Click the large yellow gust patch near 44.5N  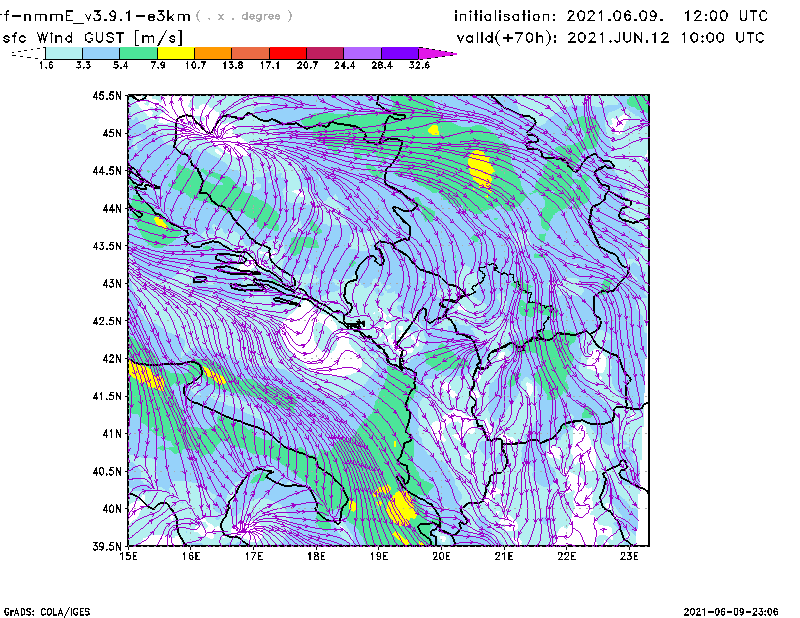click(481, 169)
